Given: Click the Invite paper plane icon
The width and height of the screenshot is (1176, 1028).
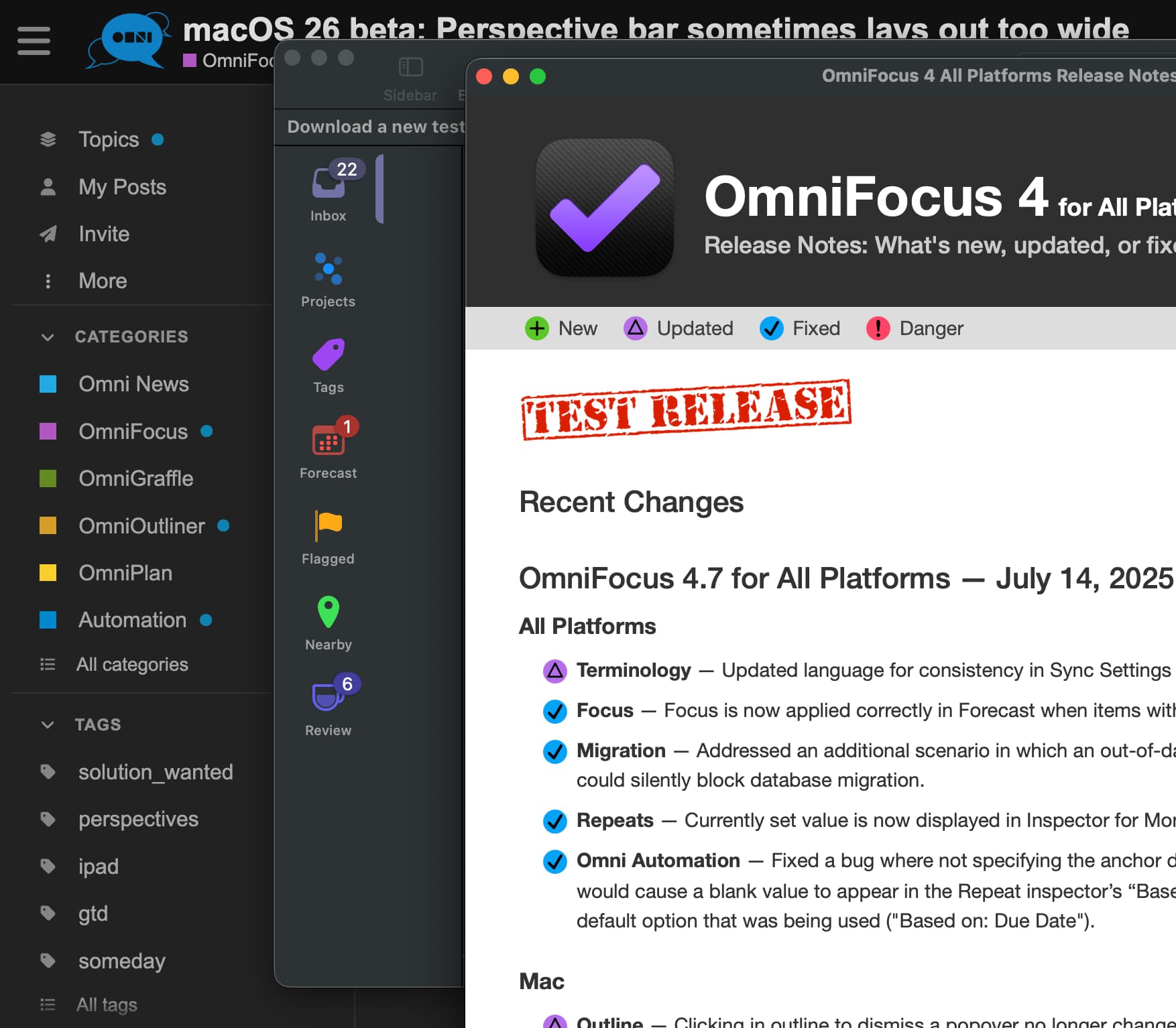Looking at the screenshot, I should click(x=48, y=234).
